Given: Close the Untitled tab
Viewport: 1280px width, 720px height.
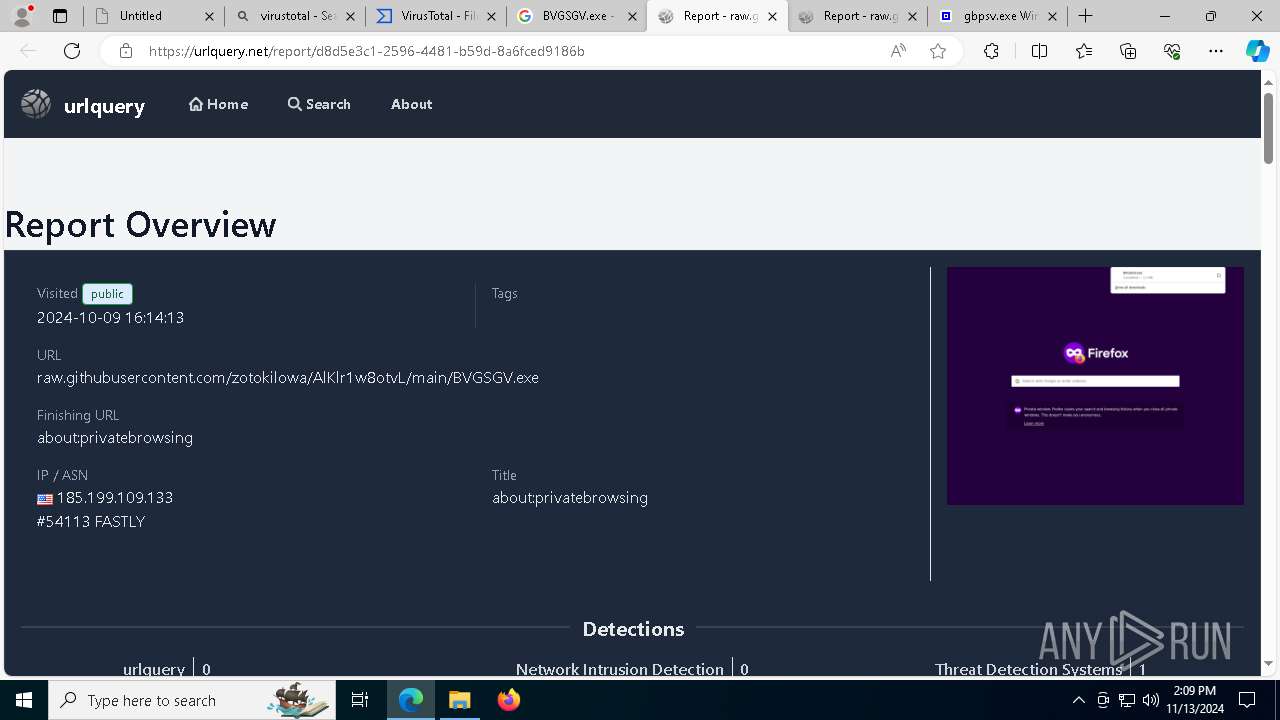Looking at the screenshot, I should [208, 17].
